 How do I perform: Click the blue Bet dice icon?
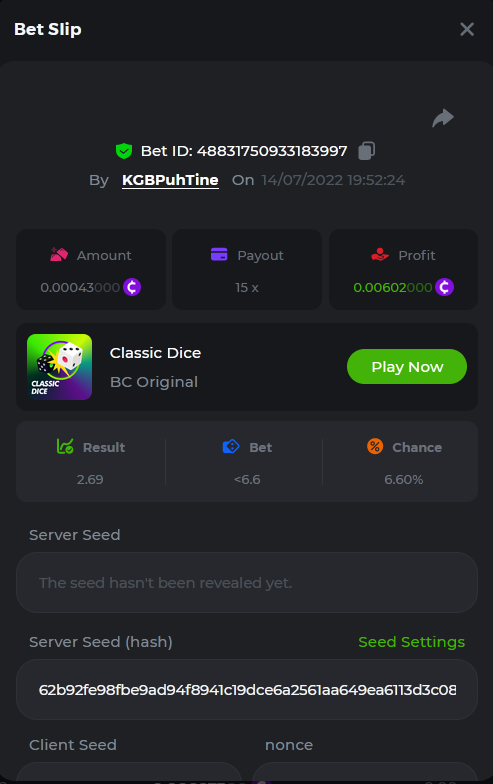pyautogui.click(x=230, y=446)
